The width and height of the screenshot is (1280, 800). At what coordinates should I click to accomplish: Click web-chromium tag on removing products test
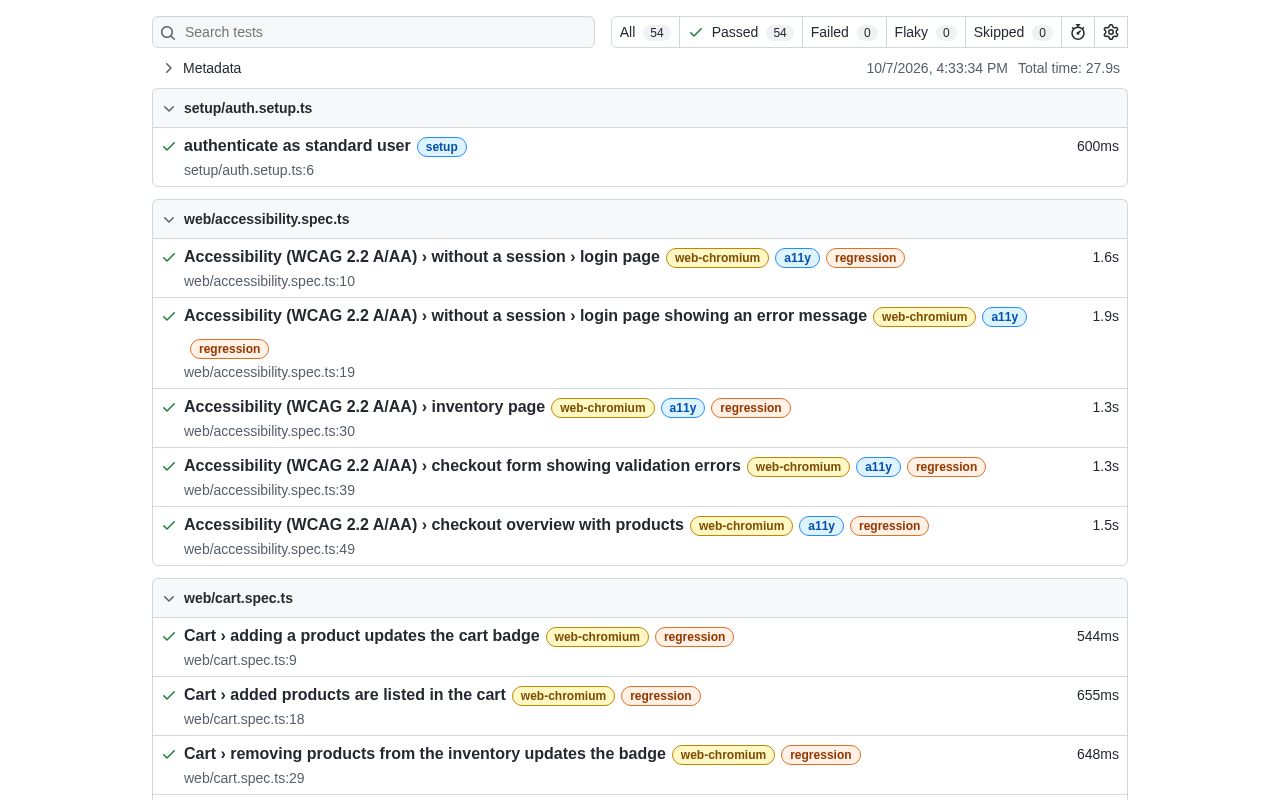(x=723, y=755)
